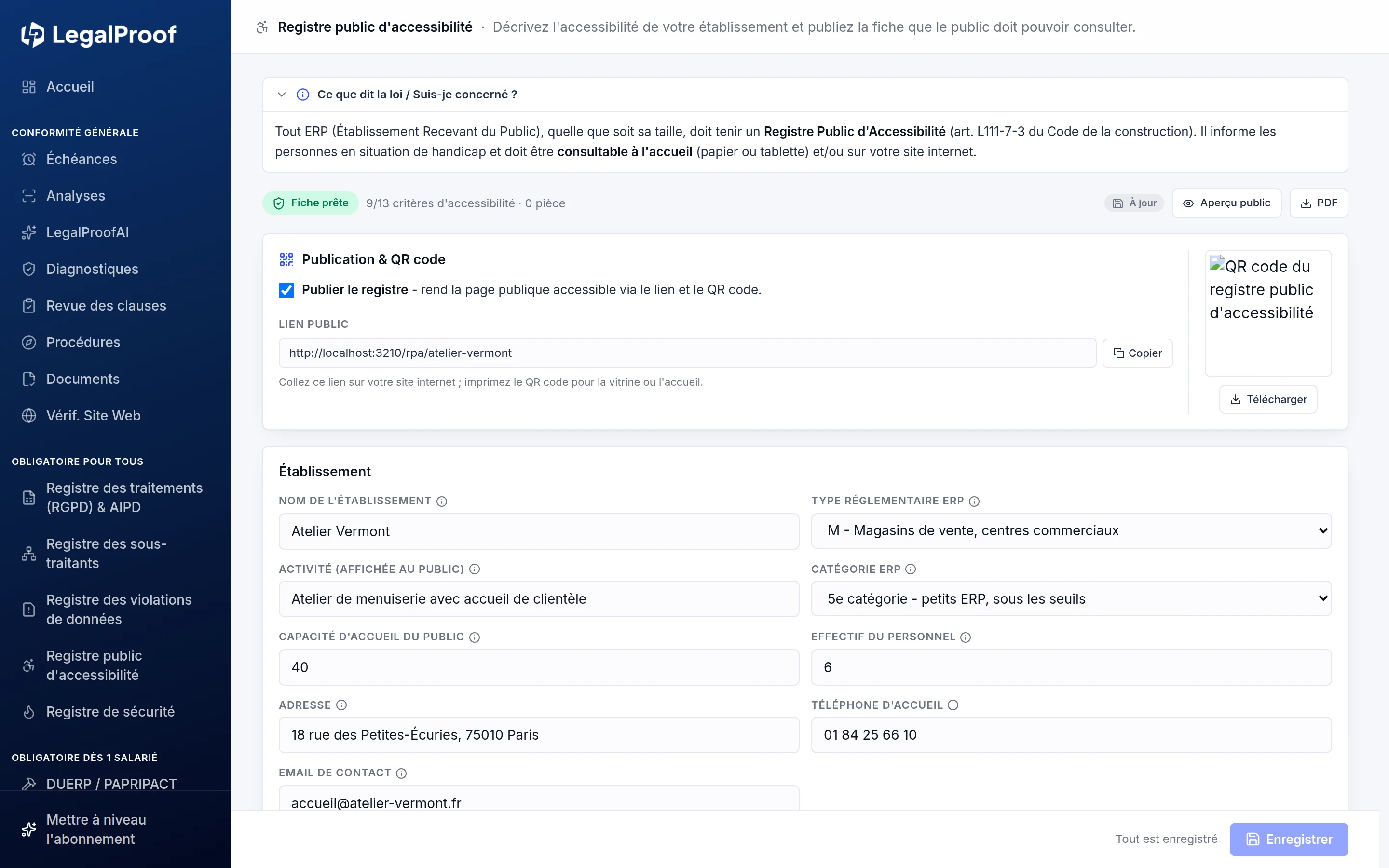Click the accessibility icon in the page header
Screen dimensions: 1389x868
click(x=262, y=27)
